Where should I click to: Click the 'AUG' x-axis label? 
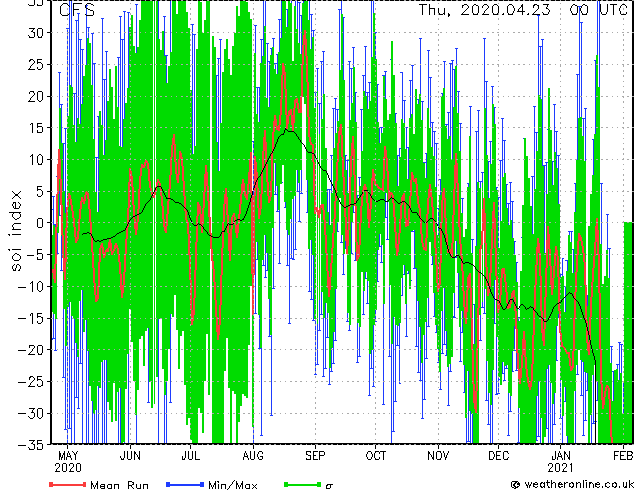[x=253, y=456]
